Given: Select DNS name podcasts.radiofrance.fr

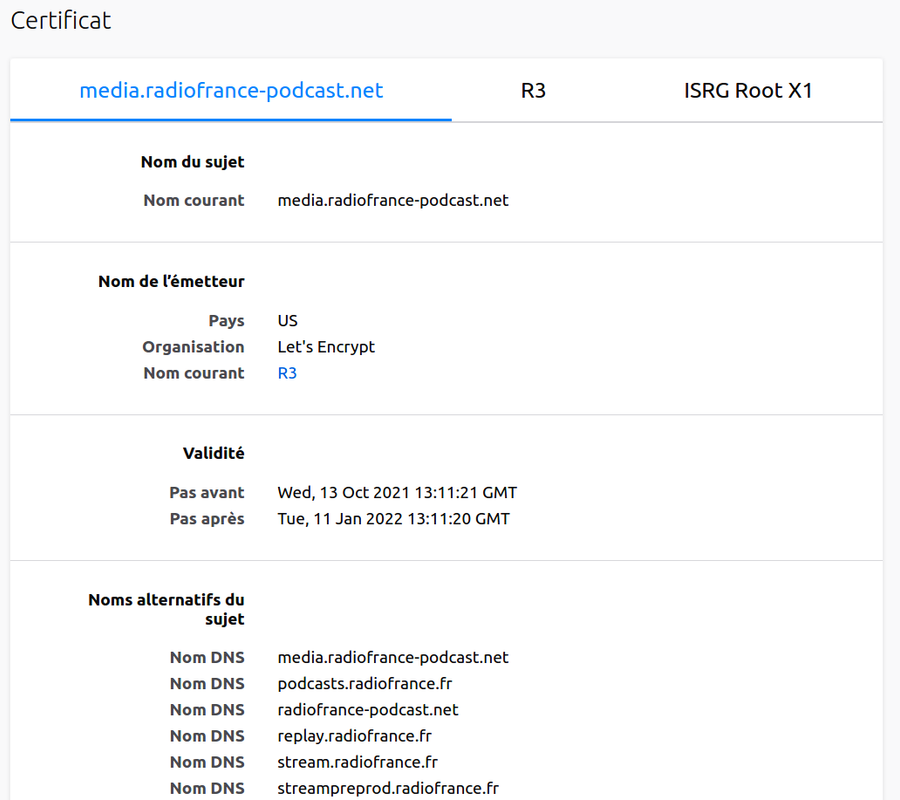Looking at the screenshot, I should (365, 684).
